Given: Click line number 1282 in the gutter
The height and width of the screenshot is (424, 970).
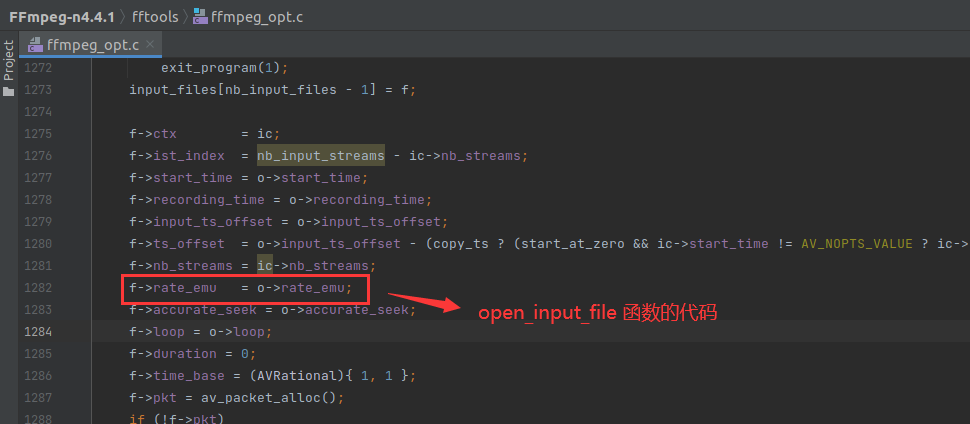Looking at the screenshot, I should [x=38, y=288].
